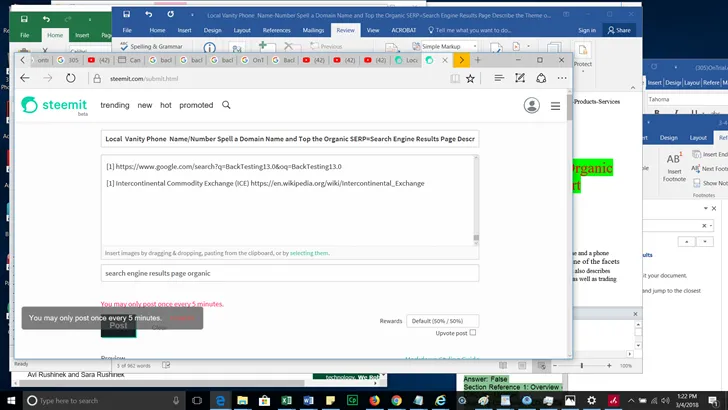Image resolution: width=728 pixels, height=410 pixels.
Task: Go to Steemit hot posts
Action: click(x=166, y=105)
